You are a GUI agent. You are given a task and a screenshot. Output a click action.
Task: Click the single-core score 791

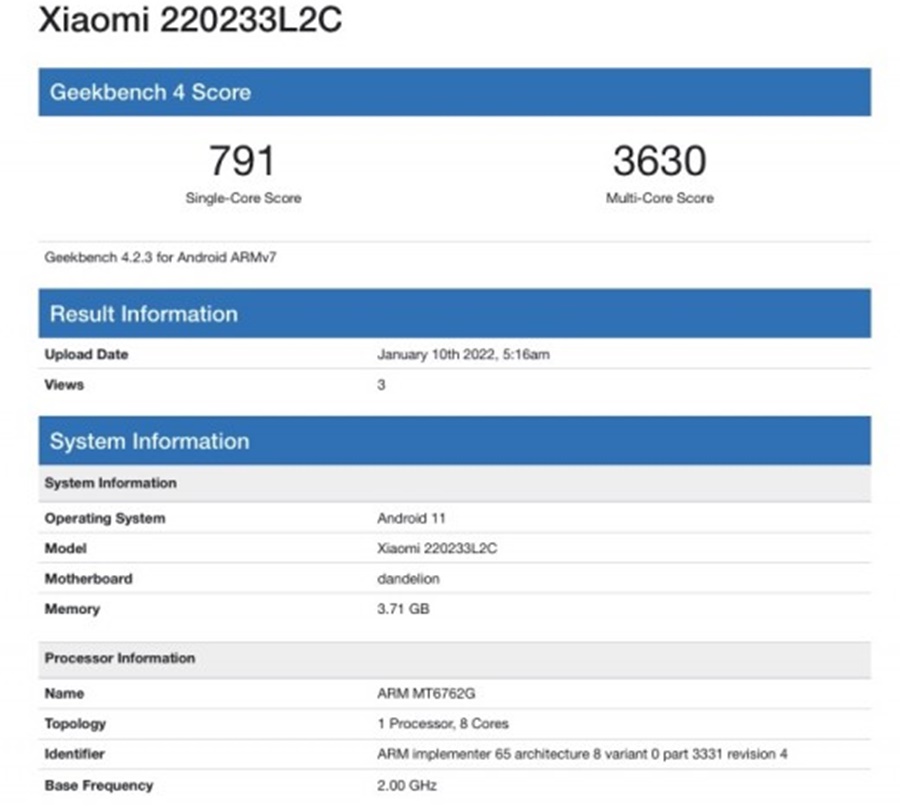(242, 160)
